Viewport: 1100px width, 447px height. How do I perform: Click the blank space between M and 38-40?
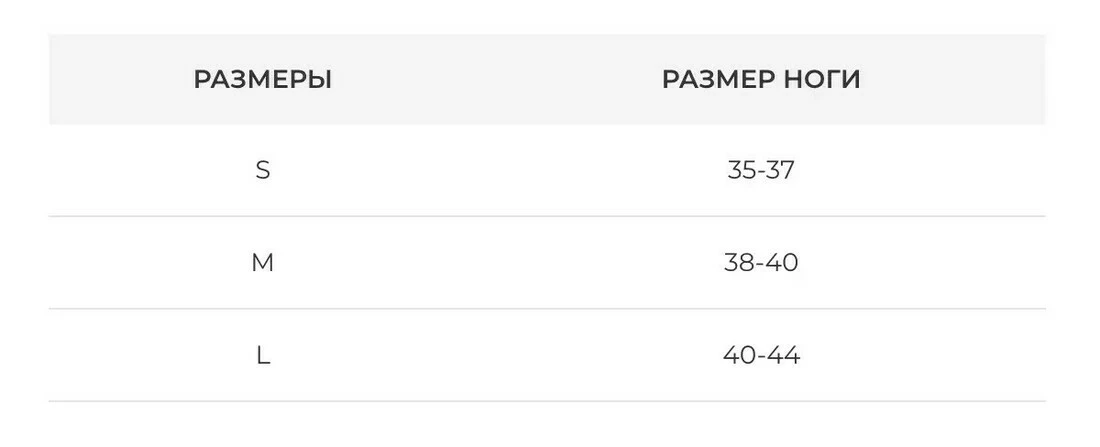[500, 263]
